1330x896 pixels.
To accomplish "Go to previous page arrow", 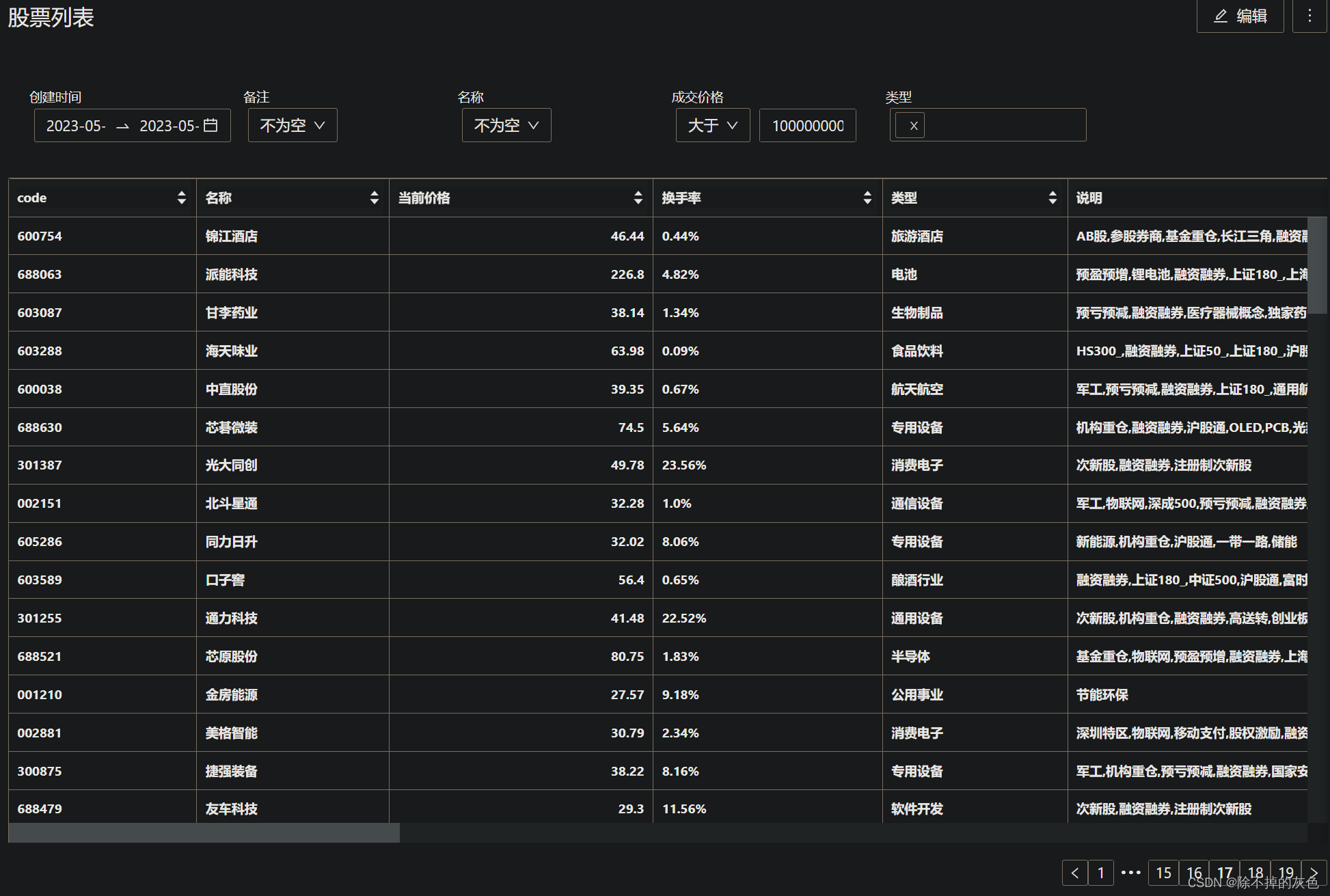I will point(1074,873).
